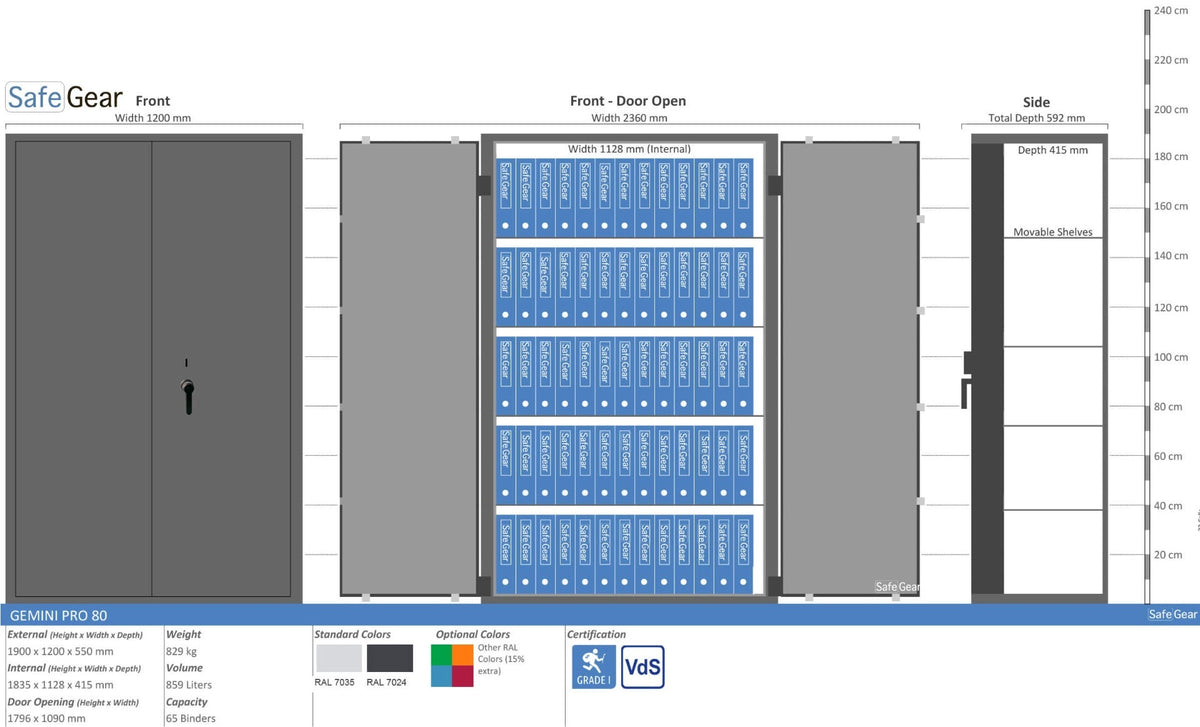Click the SafeGear logo in the blue title bar

point(1172,614)
